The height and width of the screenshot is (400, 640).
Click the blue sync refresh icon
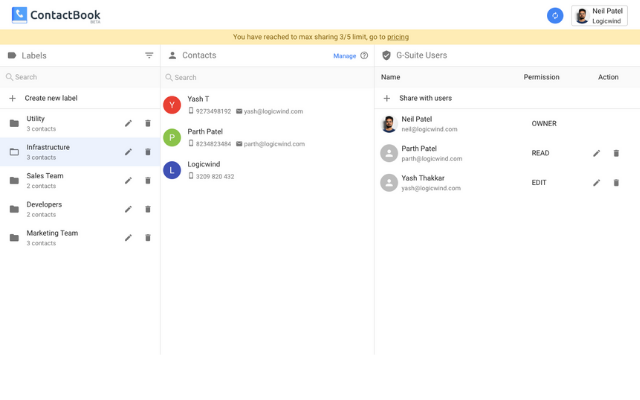pyautogui.click(x=555, y=16)
